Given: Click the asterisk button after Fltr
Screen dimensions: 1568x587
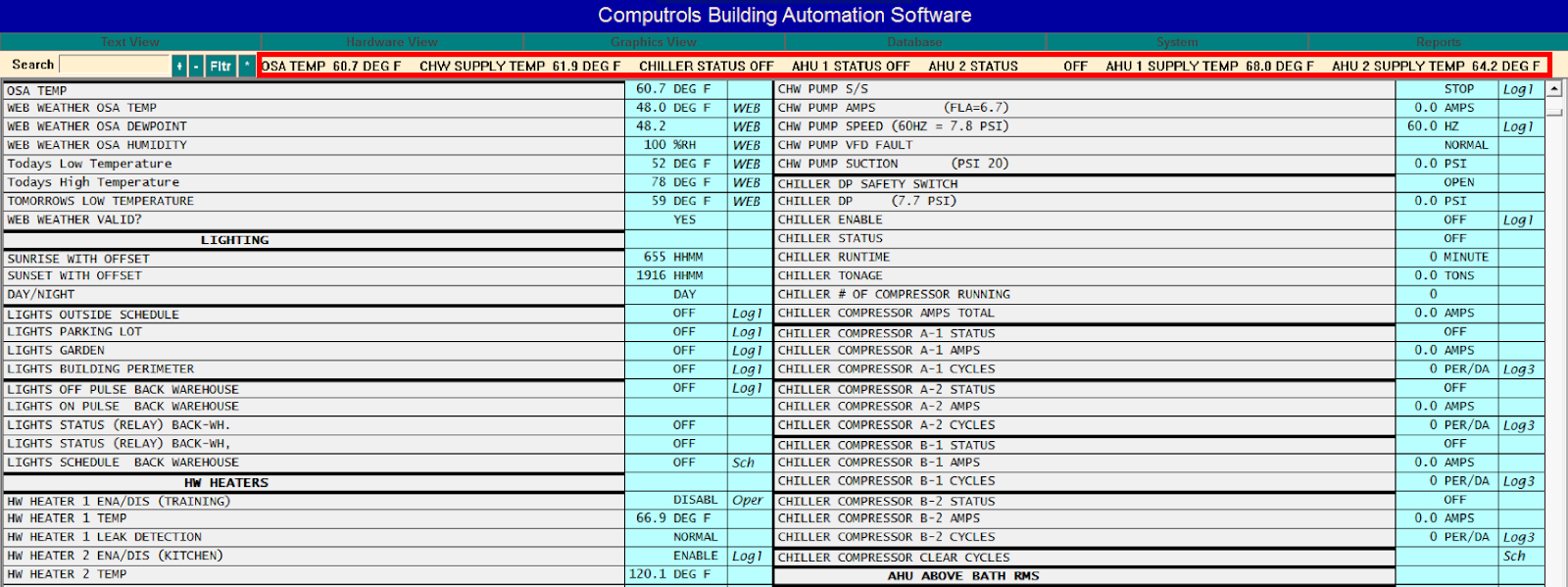Looking at the screenshot, I should pyautogui.click(x=247, y=66).
